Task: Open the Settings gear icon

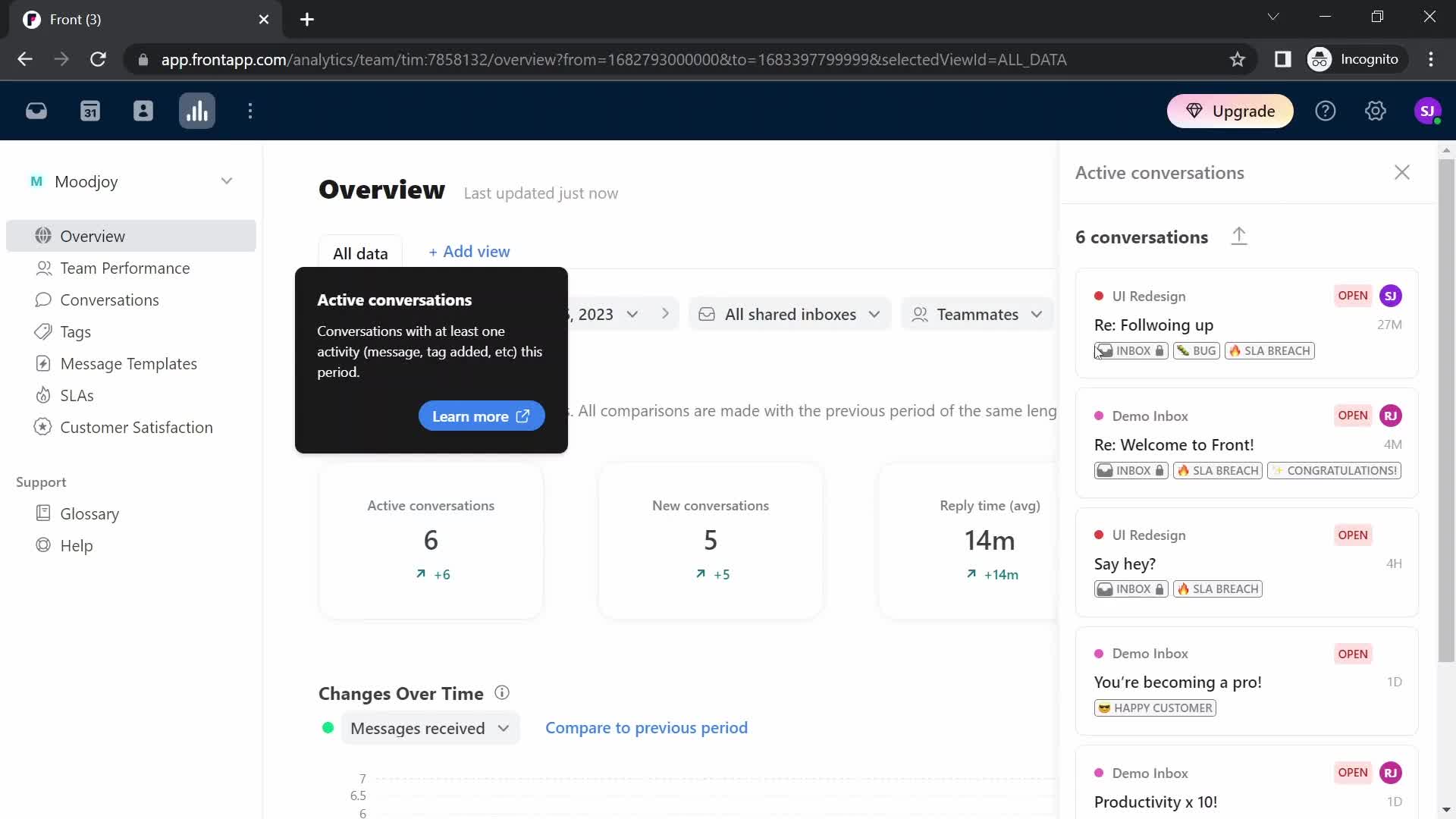Action: (x=1375, y=111)
